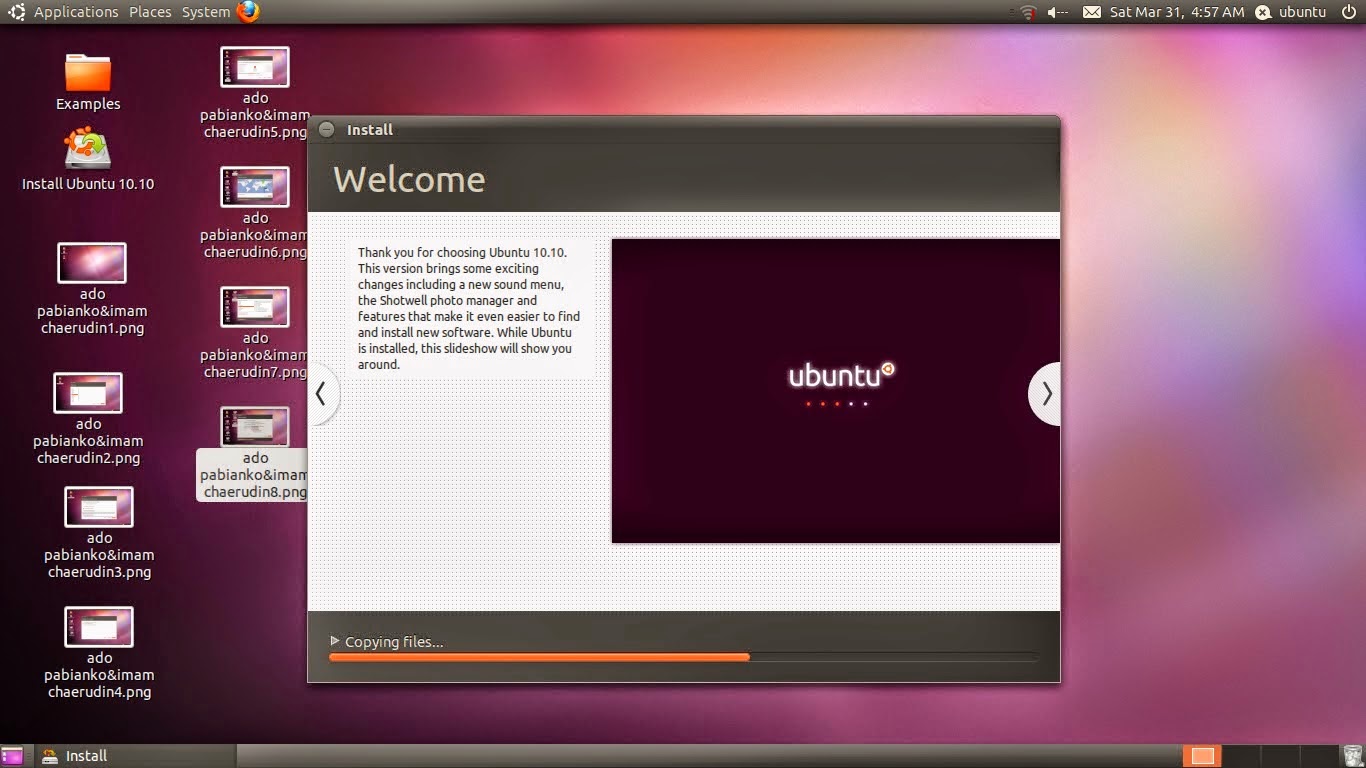Open the volume control icon

pos(1055,12)
